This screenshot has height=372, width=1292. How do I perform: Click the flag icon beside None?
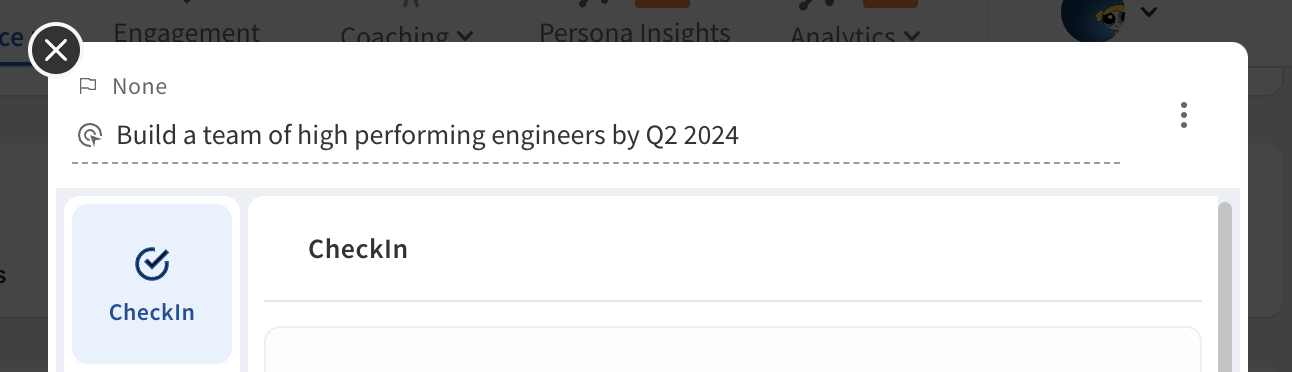point(88,86)
